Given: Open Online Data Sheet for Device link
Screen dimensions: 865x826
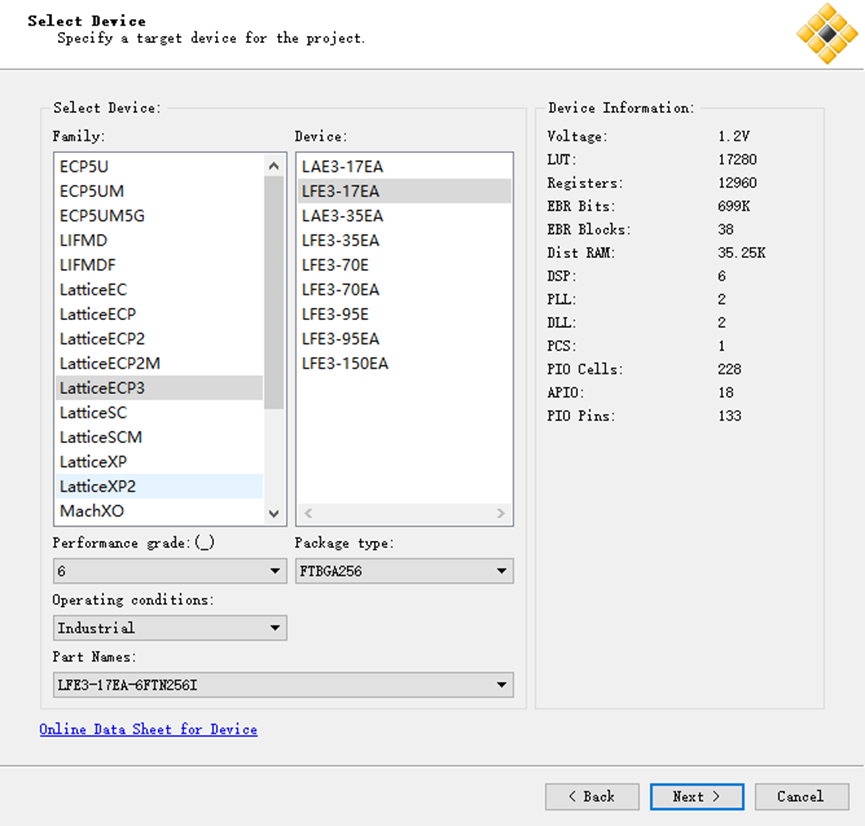Looking at the screenshot, I should tap(148, 729).
